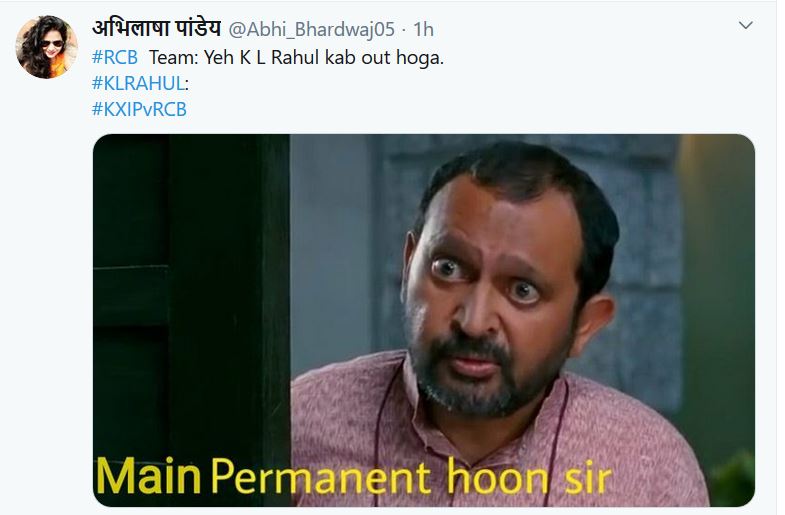Click the colon after the #KLRAHUL hashtag
785x515 pixels.
pos(187,84)
